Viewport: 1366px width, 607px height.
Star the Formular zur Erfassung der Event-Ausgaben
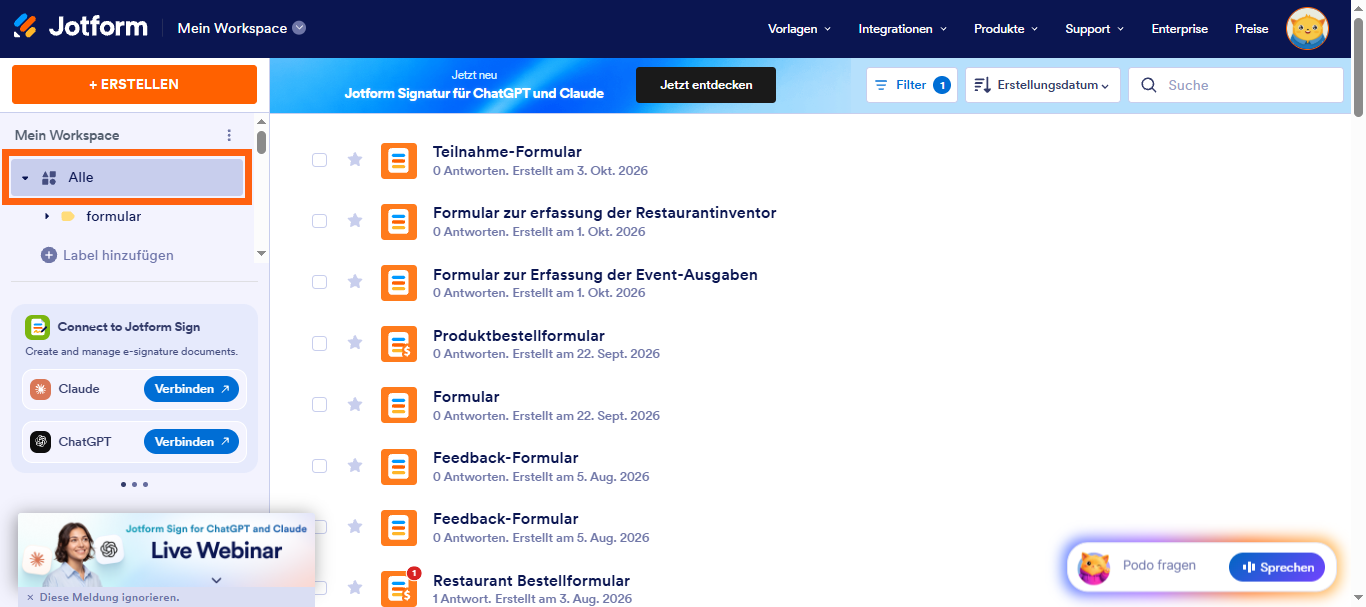coord(355,281)
